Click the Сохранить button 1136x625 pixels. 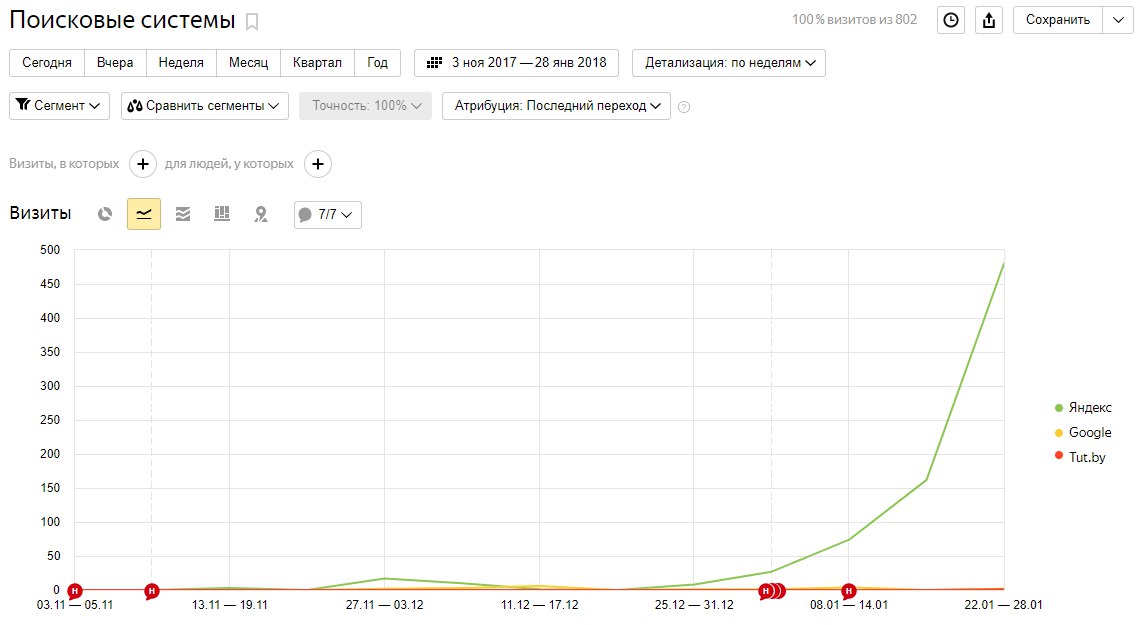tap(1058, 20)
